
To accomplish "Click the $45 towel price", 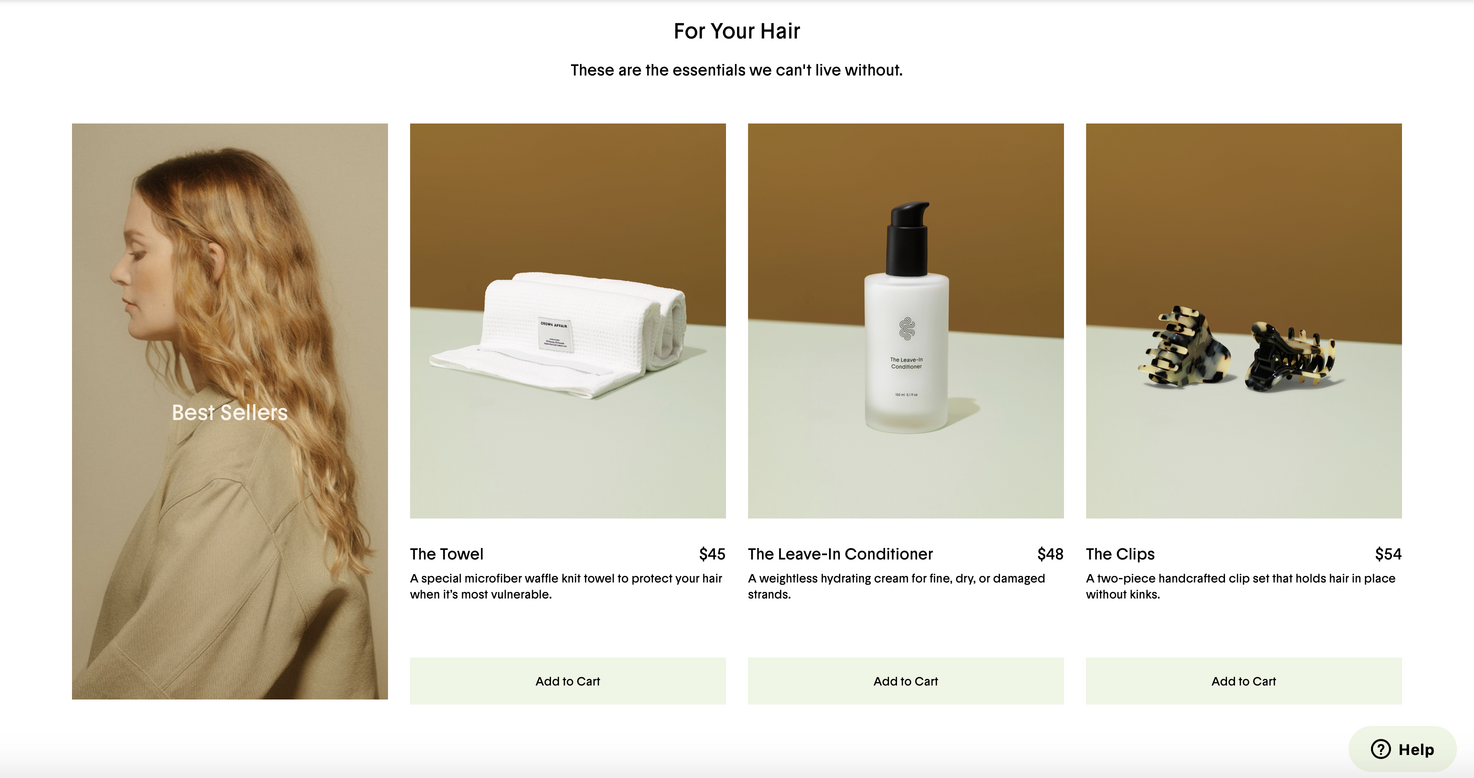I will (712, 554).
